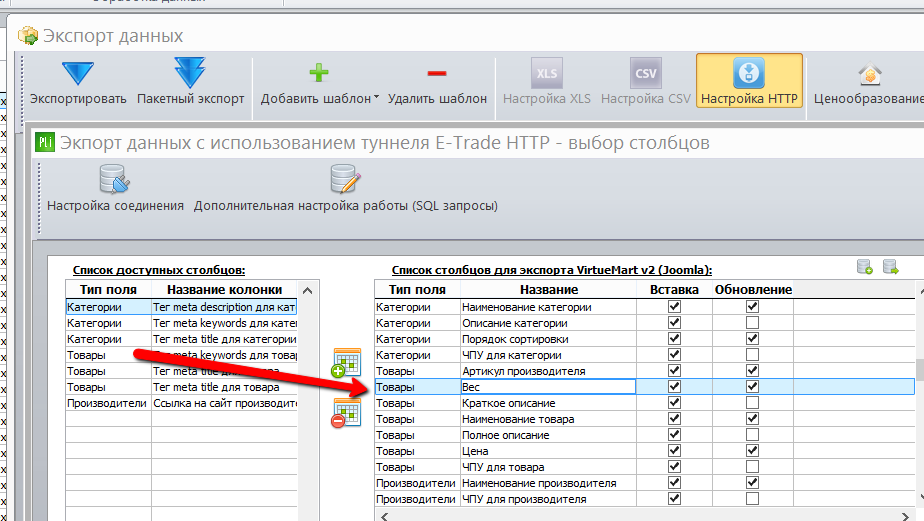The image size is (924, 521).
Task: Select the Настройка HTTP button
Action: click(749, 81)
